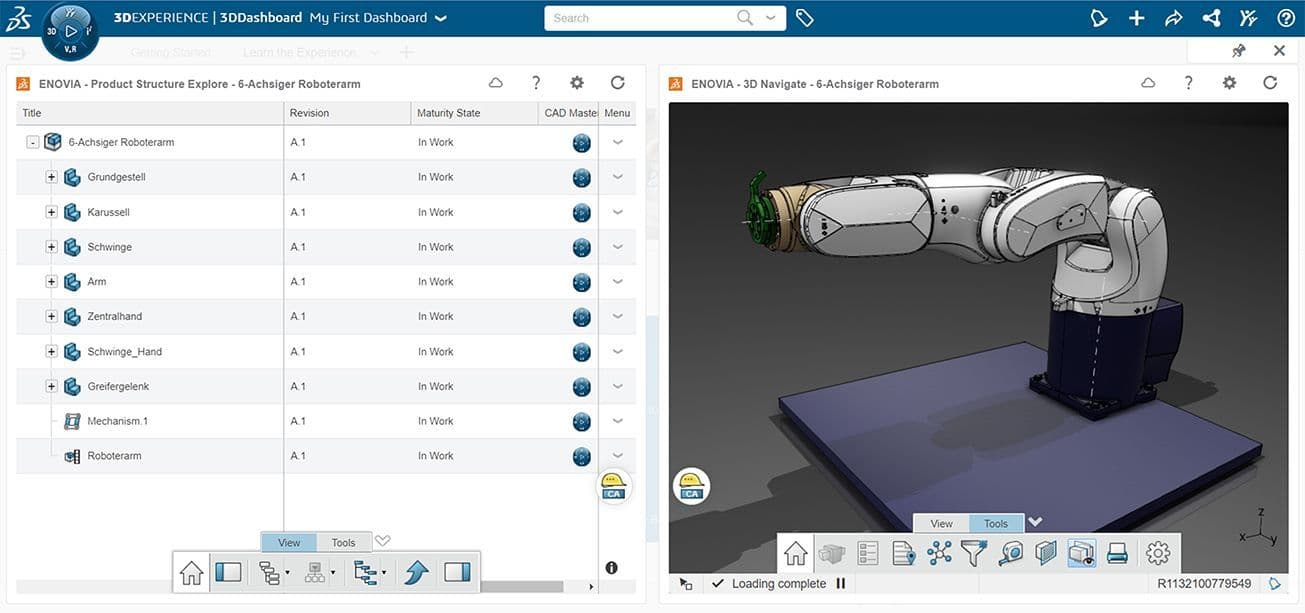Open the help question mark in top bar
This screenshot has width=1305, height=613.
[x=1286, y=18]
